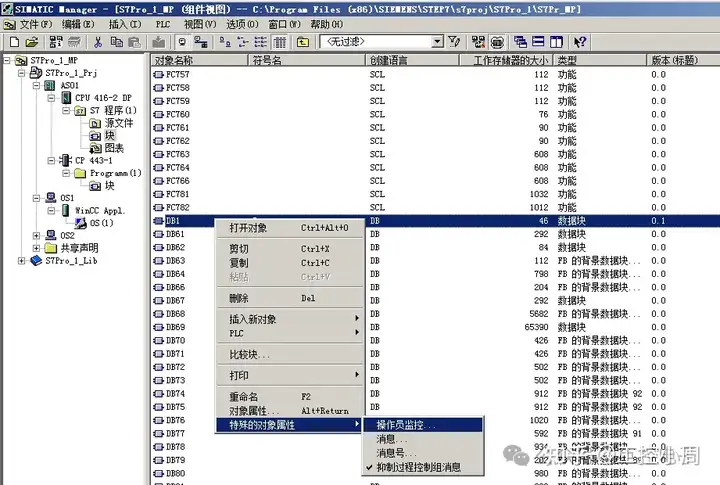The width and height of the screenshot is (720, 485).
Task: Expand the S7Pro_1_Lib library node
Action: coord(22,260)
